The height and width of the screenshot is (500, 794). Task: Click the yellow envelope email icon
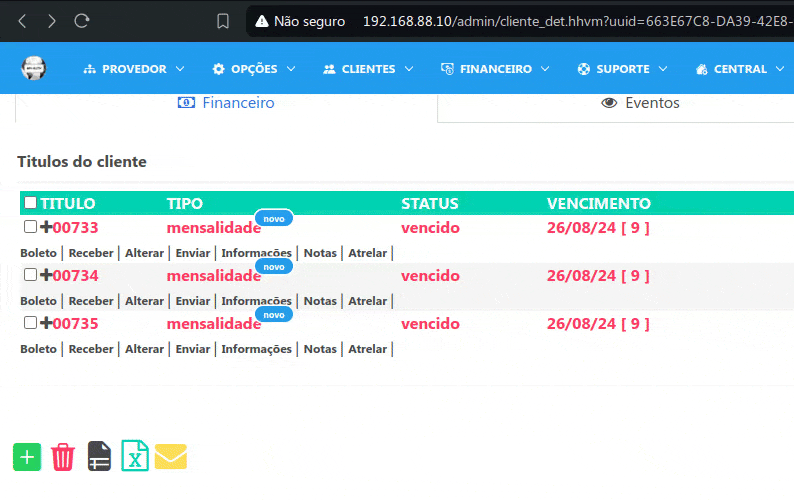[x=171, y=457]
